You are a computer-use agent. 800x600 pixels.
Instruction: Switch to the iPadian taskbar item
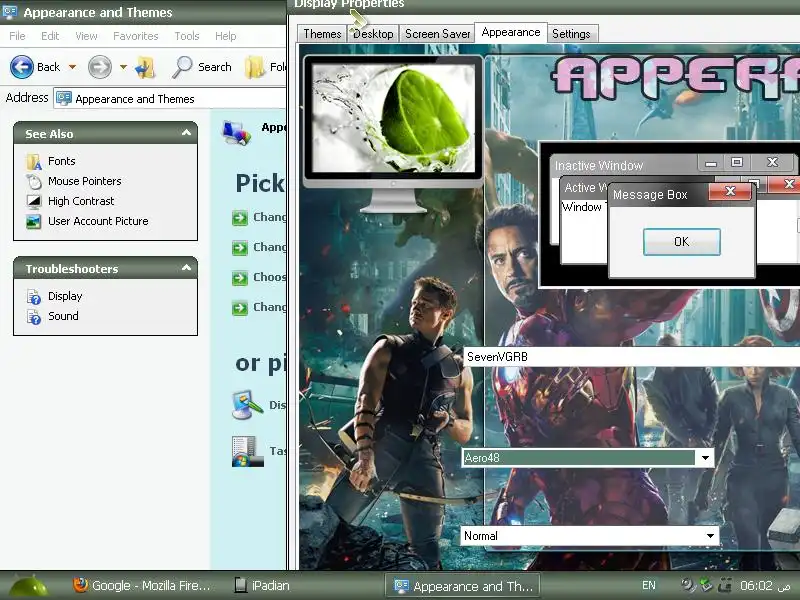[x=261, y=585]
